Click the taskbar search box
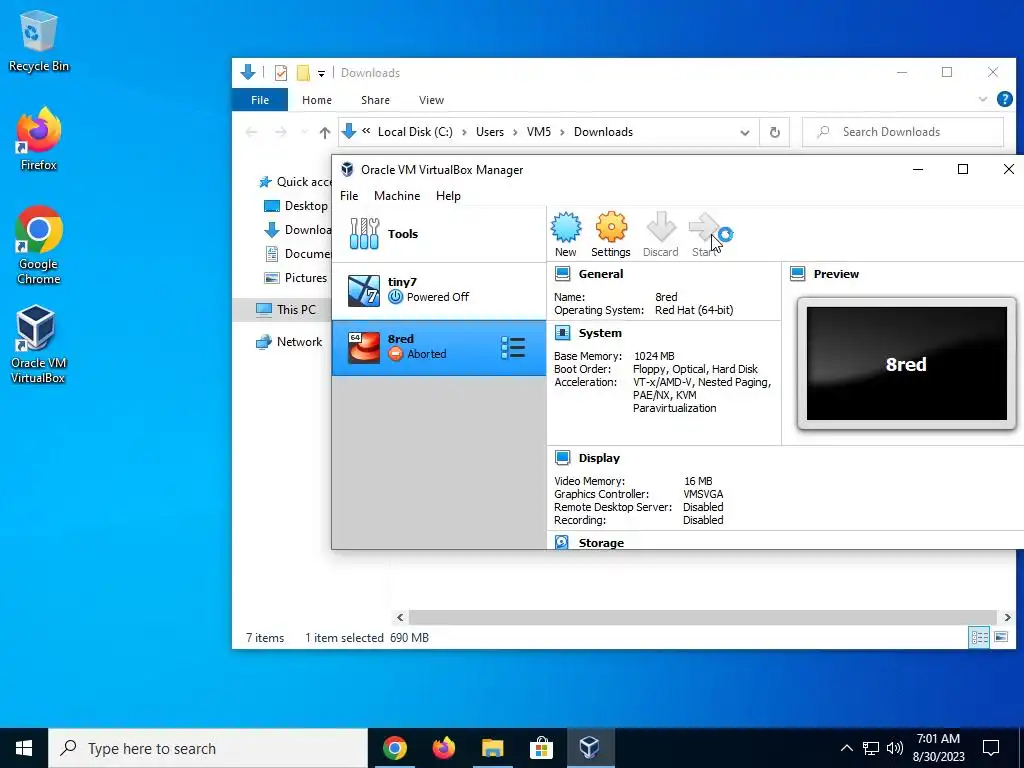This screenshot has width=1024, height=768. 208,748
